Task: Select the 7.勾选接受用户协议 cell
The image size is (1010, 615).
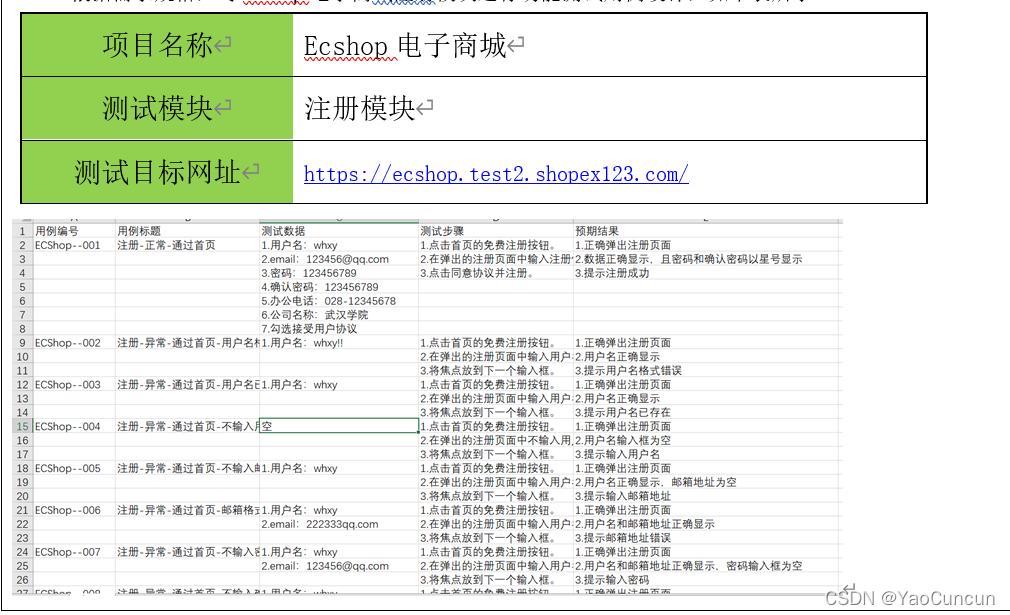Action: [x=339, y=328]
